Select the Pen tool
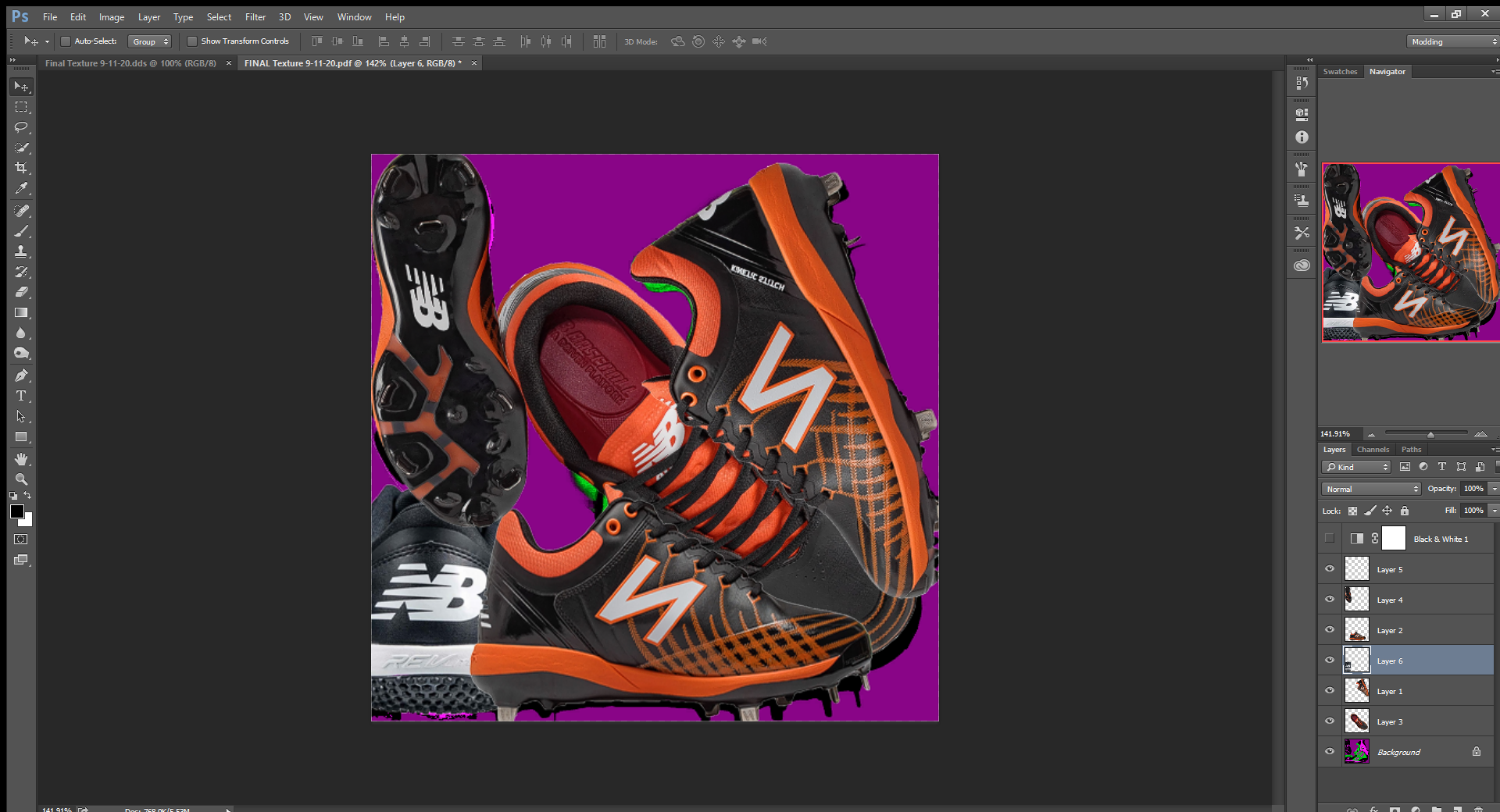Viewport: 1500px width, 812px height. point(21,376)
